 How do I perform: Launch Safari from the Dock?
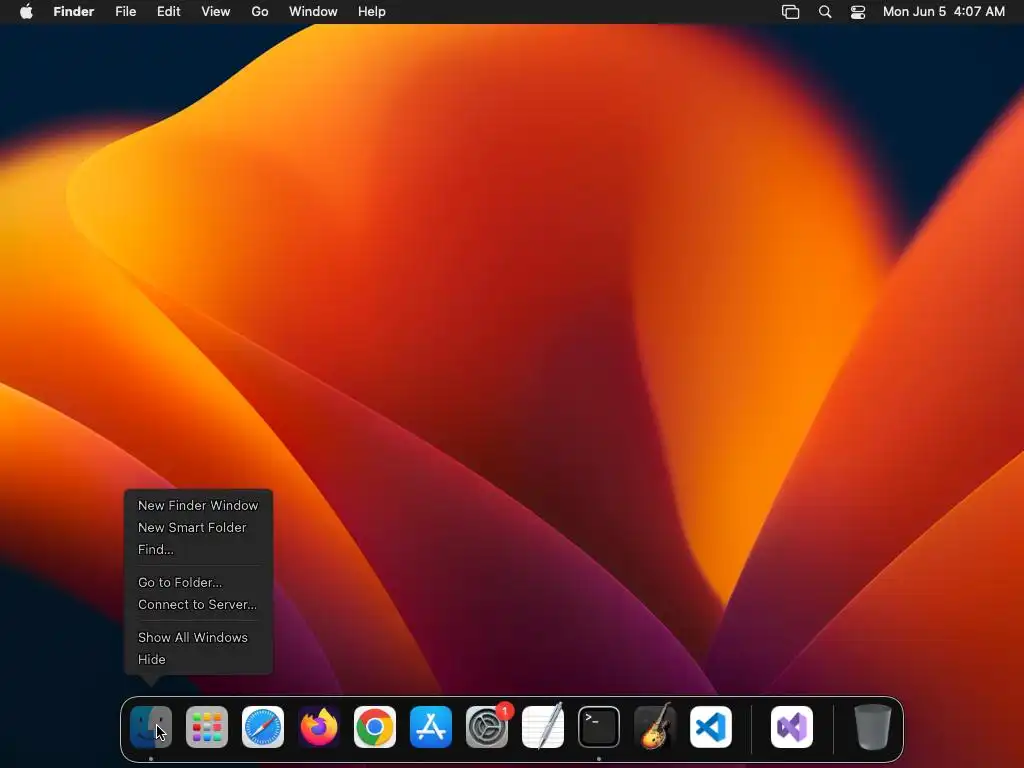tap(263, 727)
